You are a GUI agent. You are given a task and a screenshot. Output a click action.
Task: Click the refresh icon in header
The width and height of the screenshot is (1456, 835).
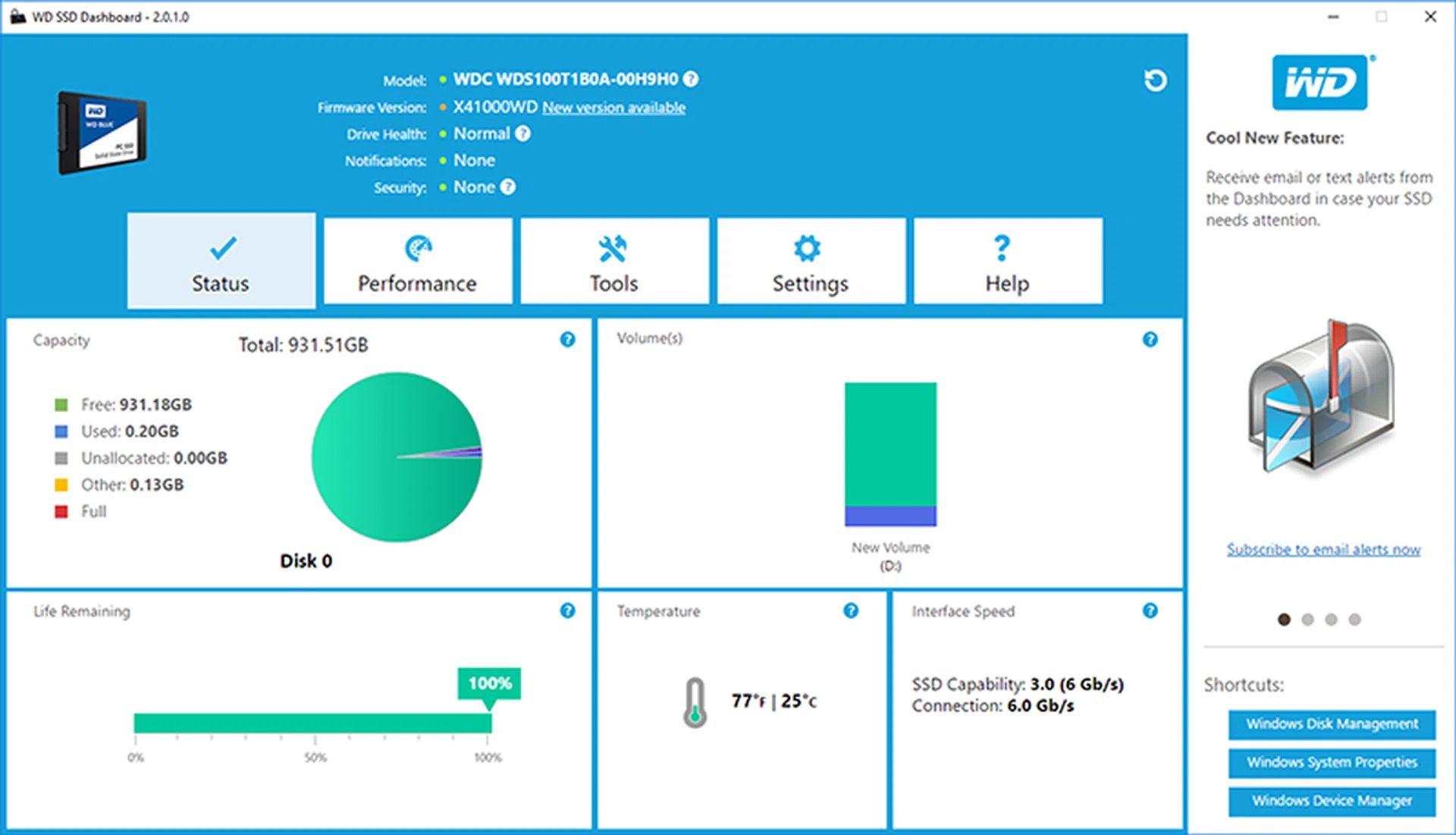tap(1155, 80)
